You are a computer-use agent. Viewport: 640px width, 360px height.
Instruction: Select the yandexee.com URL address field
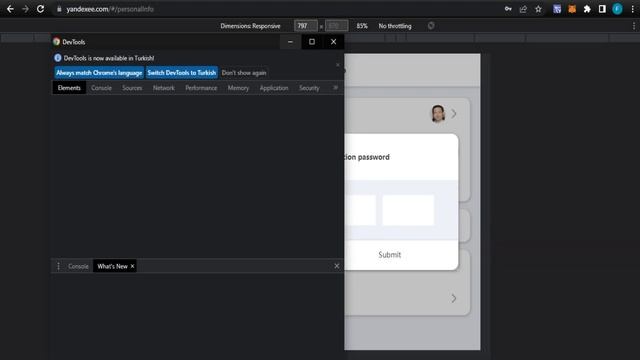point(110,9)
